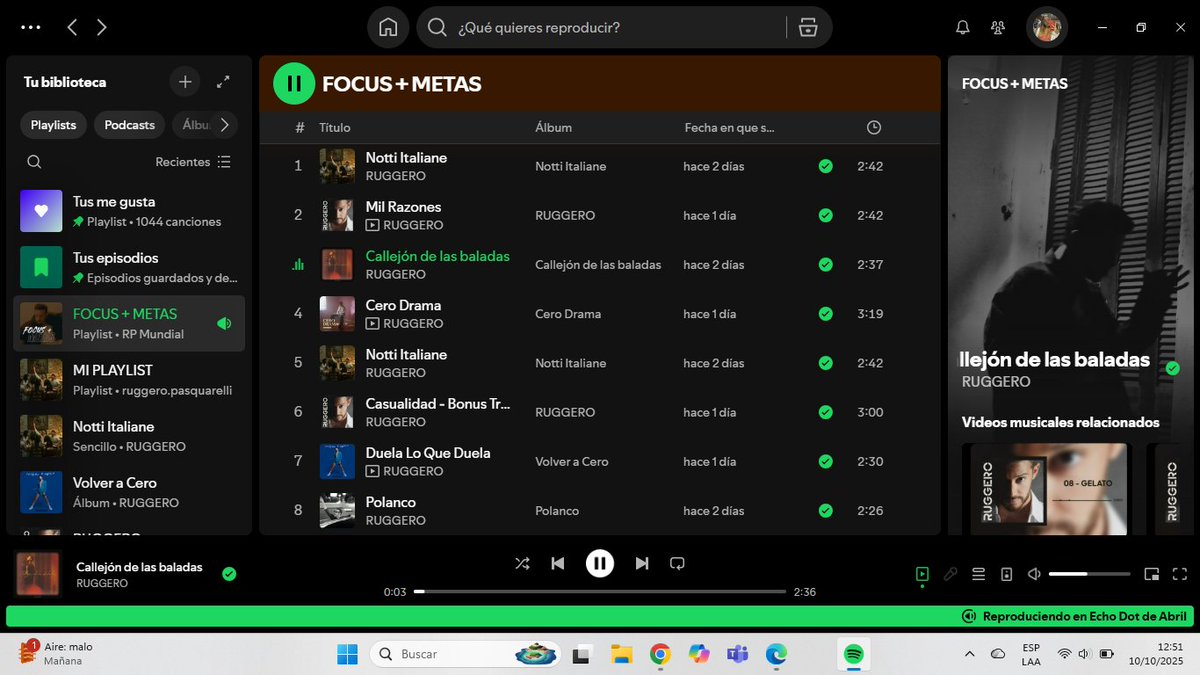Toggle the repeat mode
Viewport: 1200px width, 675px height.
[x=677, y=563]
